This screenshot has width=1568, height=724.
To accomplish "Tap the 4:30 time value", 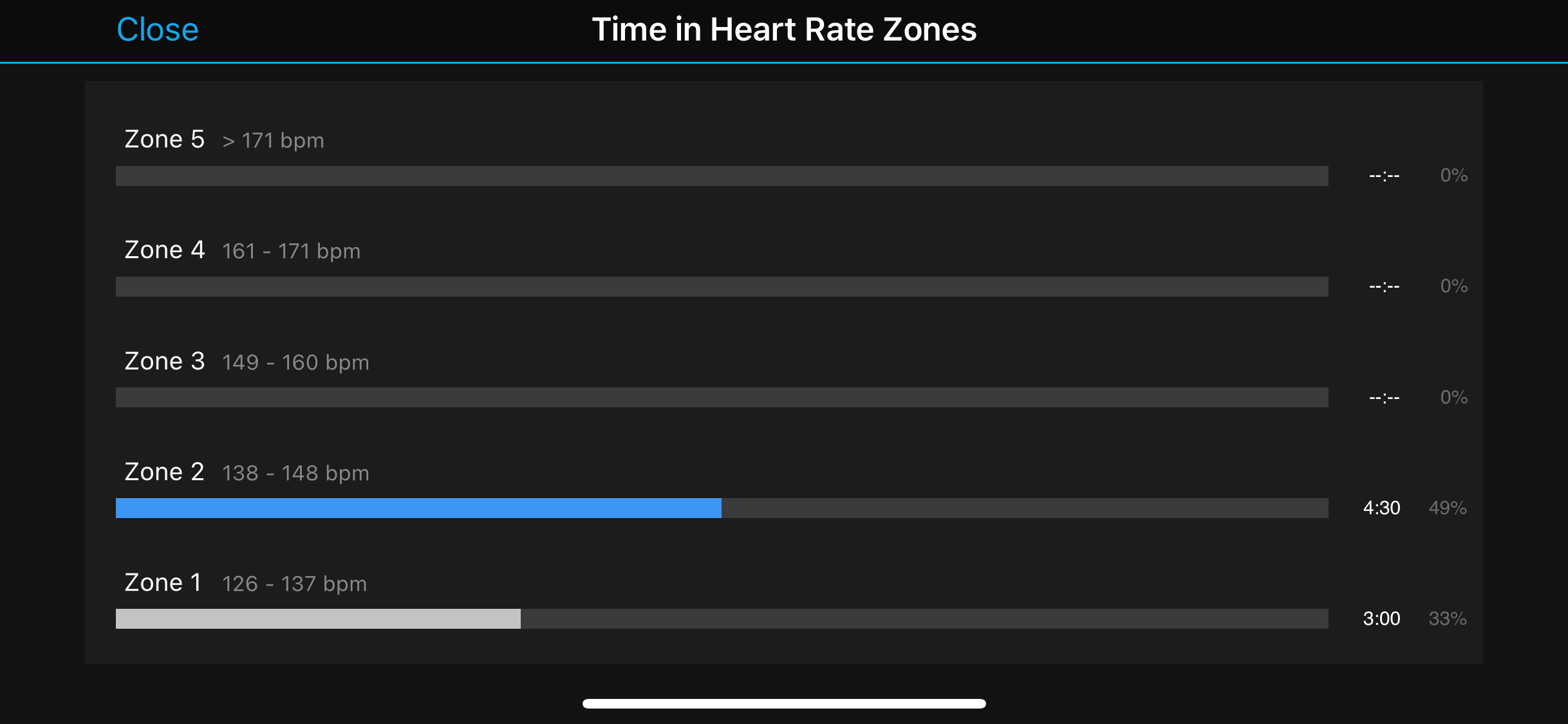I will pyautogui.click(x=1381, y=508).
